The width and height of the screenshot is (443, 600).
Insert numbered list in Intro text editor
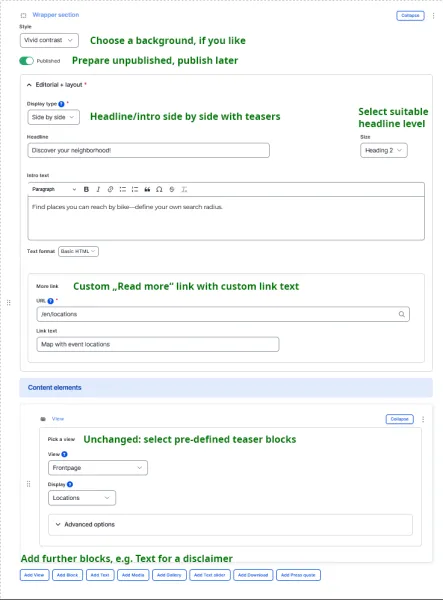pyautogui.click(x=135, y=189)
